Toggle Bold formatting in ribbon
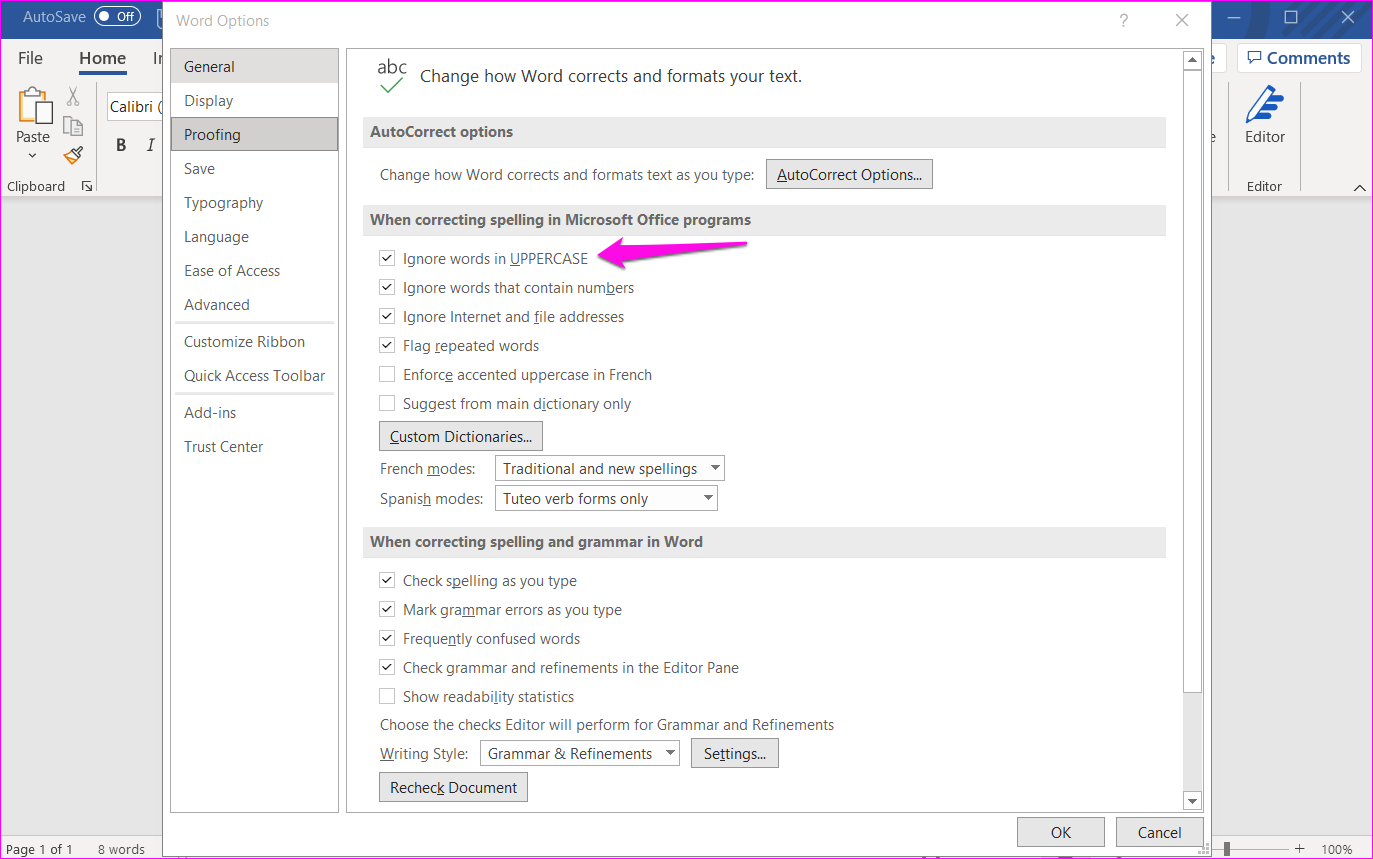1373x859 pixels. click(121, 145)
